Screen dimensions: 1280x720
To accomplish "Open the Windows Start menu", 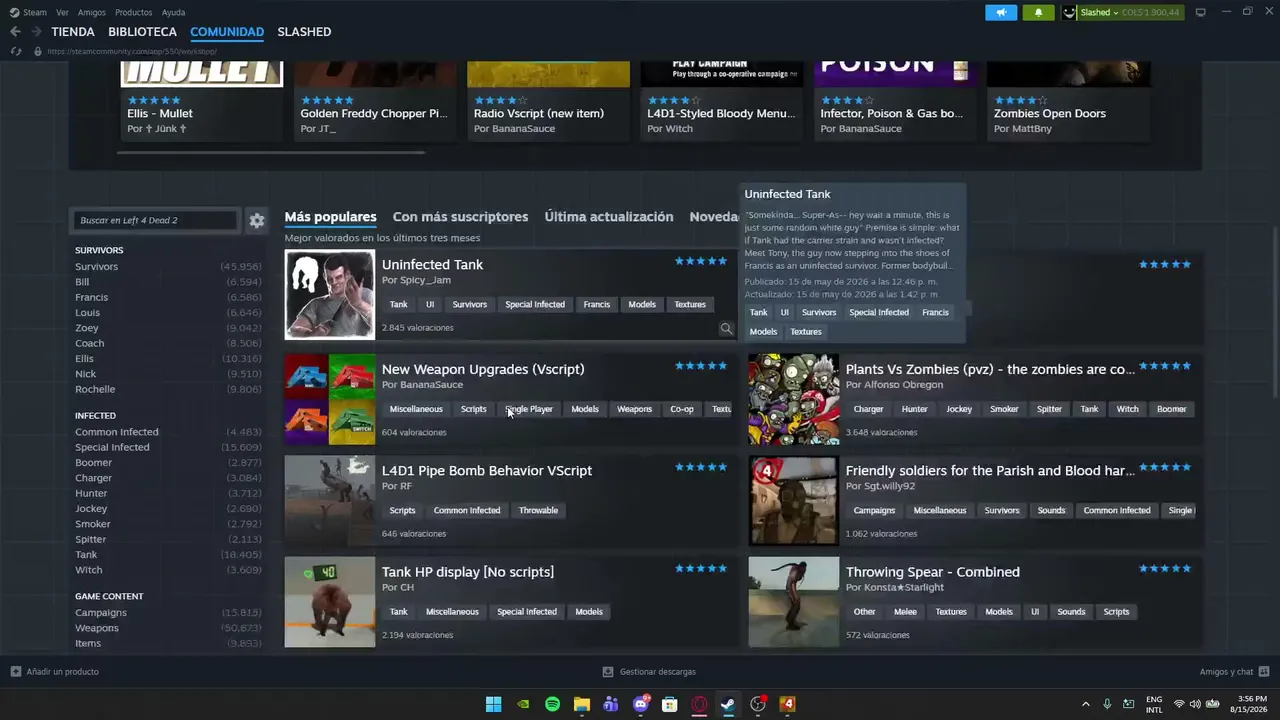I will (x=494, y=704).
